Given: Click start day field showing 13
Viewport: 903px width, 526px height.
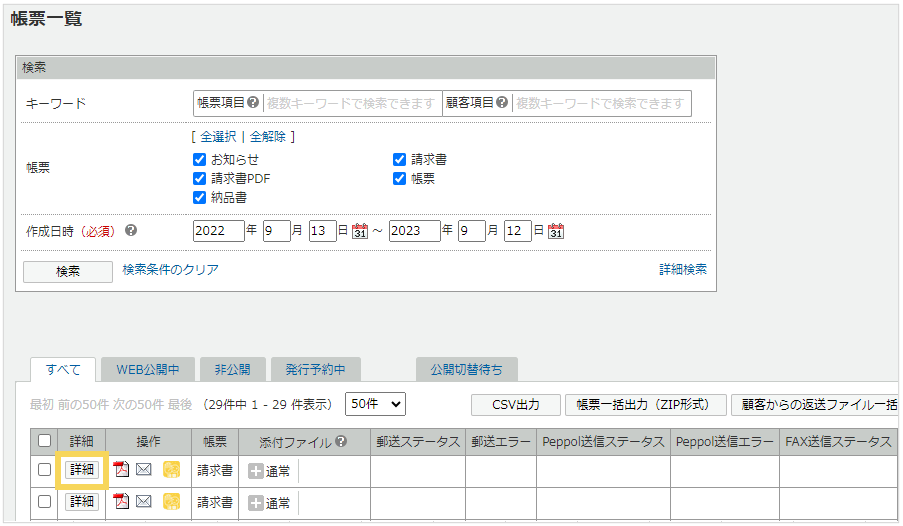Looking at the screenshot, I should coord(322,231).
